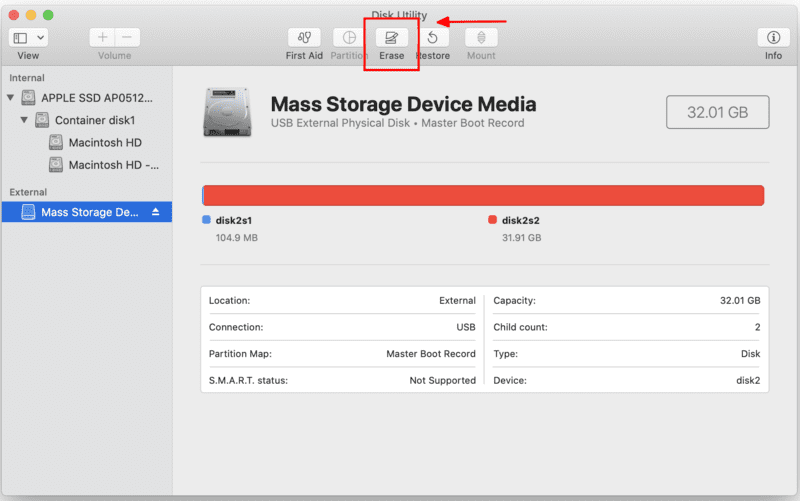
Task: Select the first Macintosh HD volume
Action: [104, 142]
